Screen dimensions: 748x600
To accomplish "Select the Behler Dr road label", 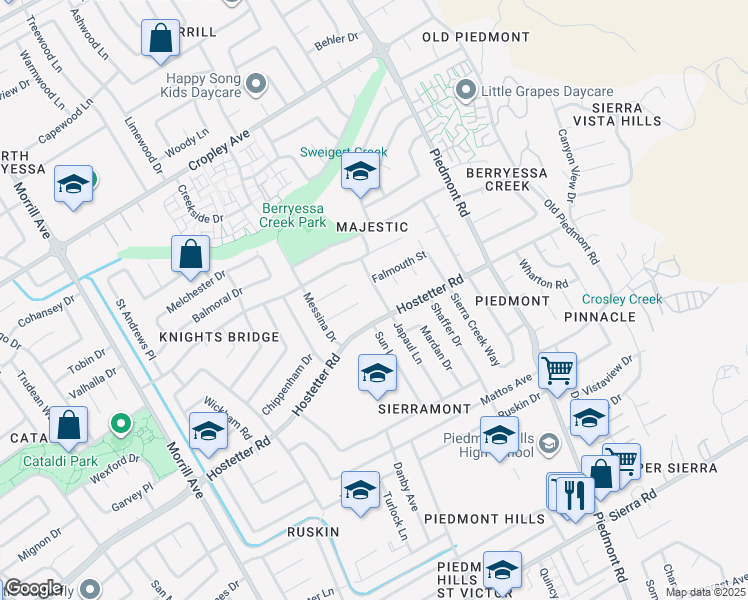I will point(336,41).
